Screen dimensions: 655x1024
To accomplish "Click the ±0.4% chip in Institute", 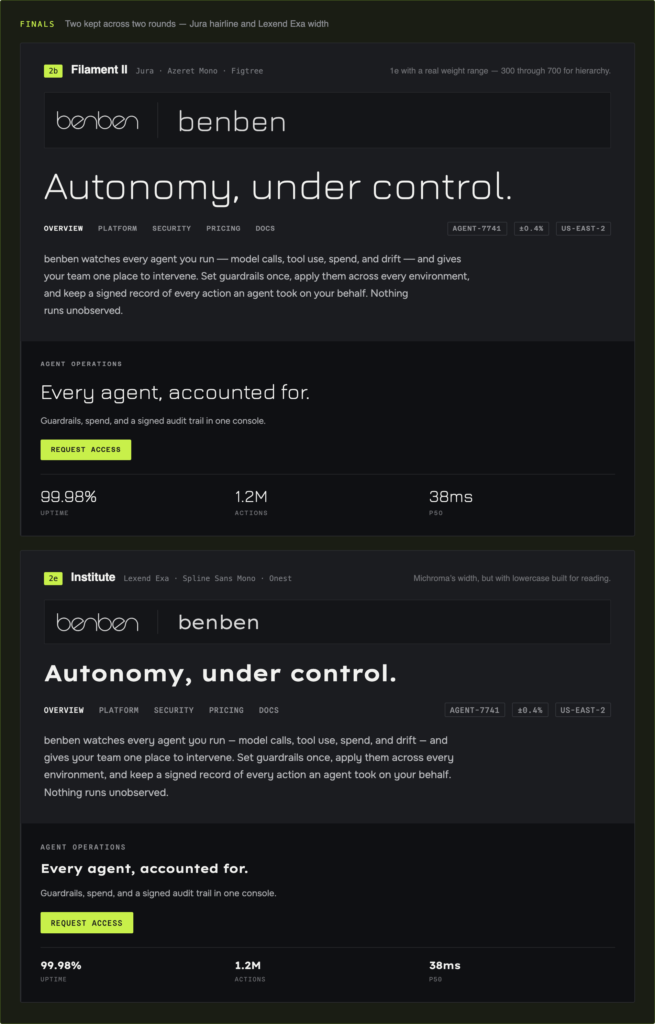I will [530, 710].
